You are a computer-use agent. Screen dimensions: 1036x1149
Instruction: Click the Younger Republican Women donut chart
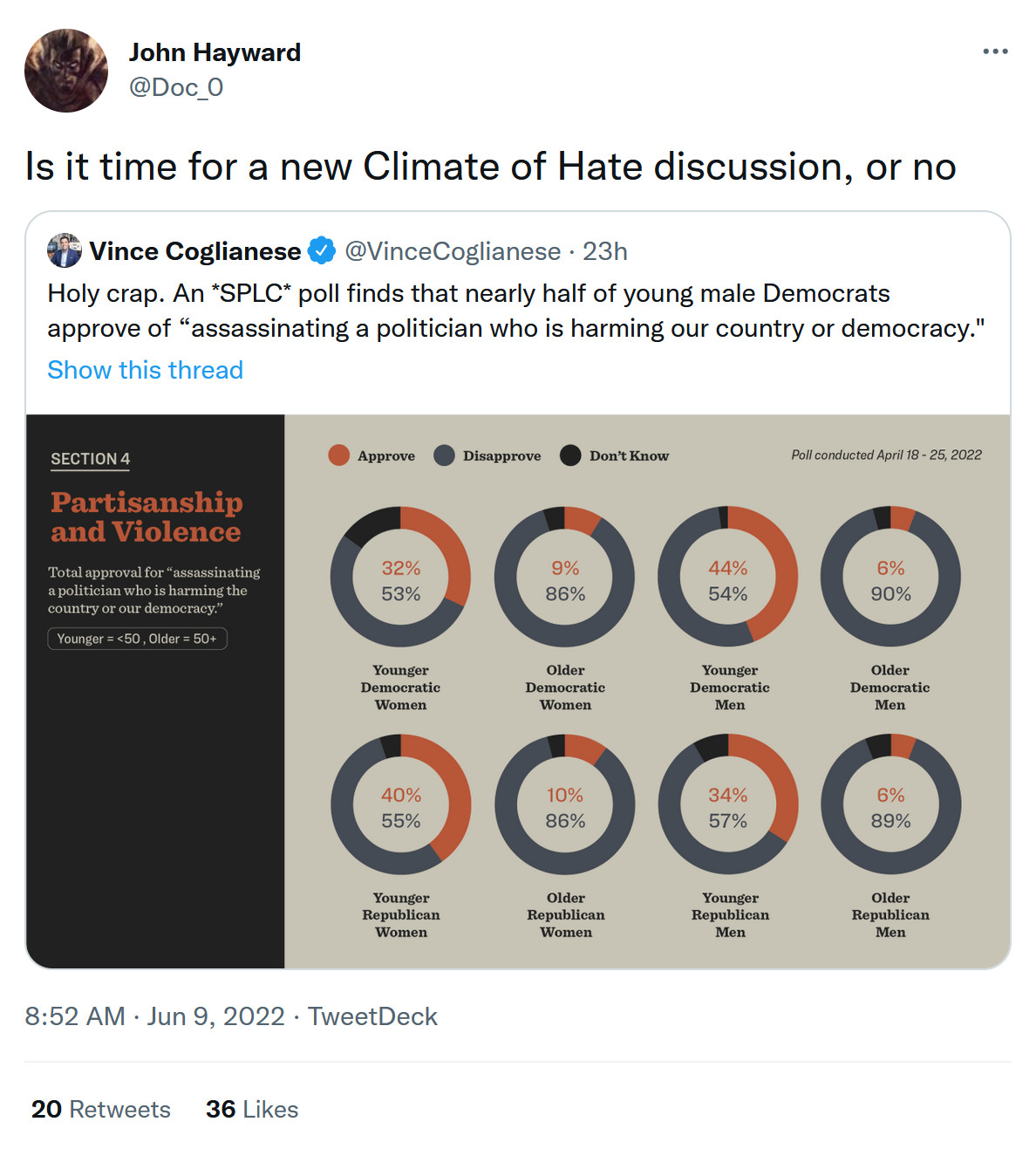pos(400,804)
